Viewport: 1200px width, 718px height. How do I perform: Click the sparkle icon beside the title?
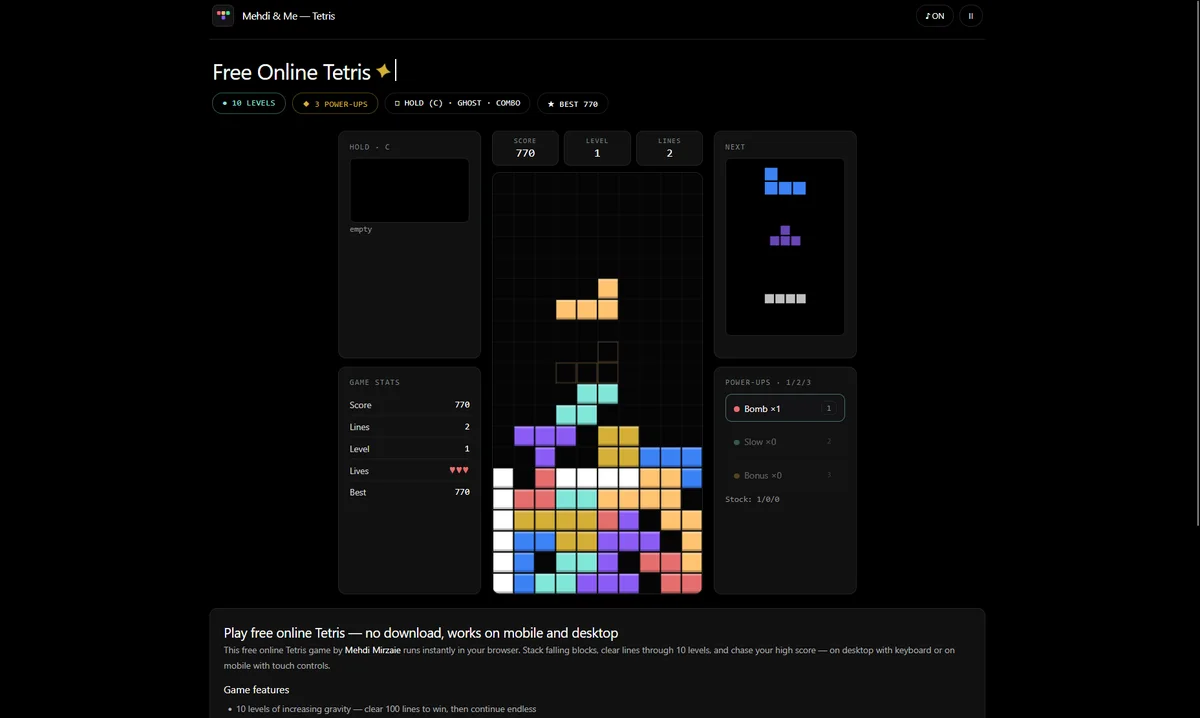point(382,71)
